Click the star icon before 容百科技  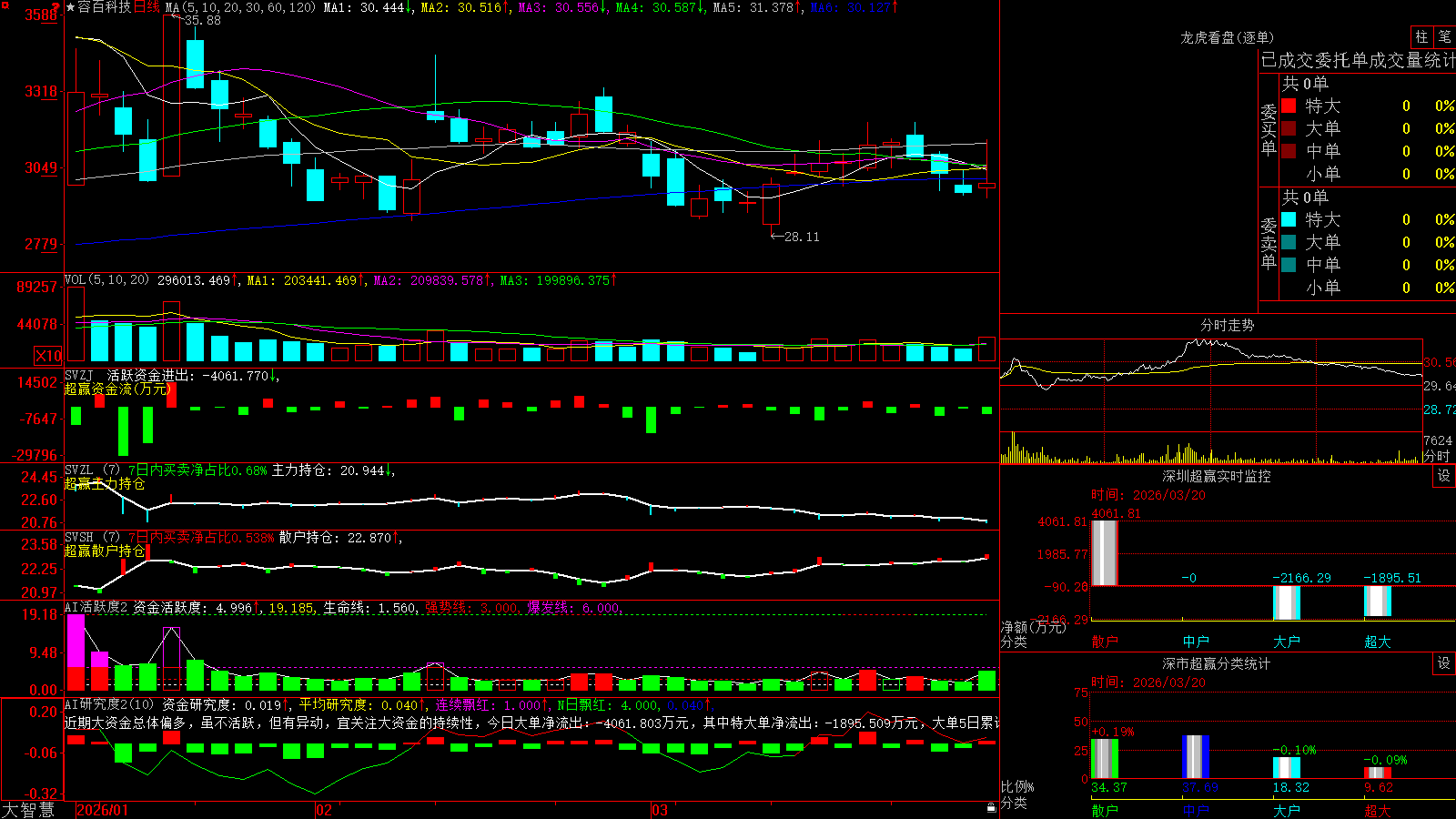(x=71, y=7)
